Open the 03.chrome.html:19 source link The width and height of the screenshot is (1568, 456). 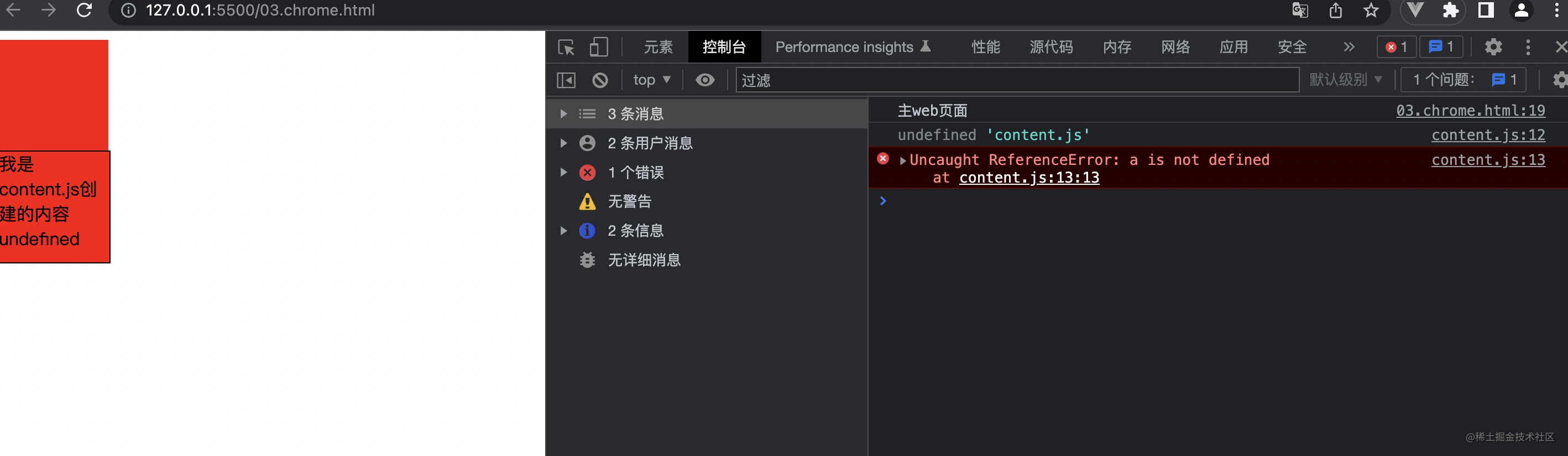click(1470, 110)
